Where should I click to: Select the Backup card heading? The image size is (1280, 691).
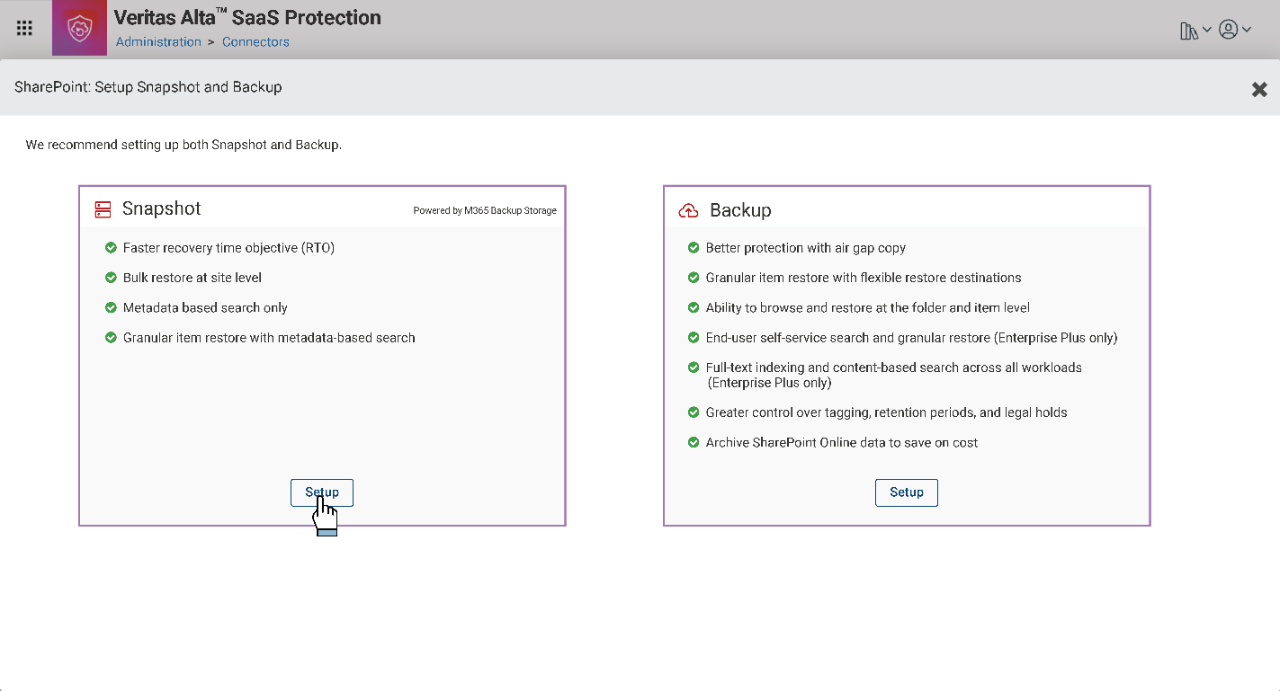tap(740, 210)
